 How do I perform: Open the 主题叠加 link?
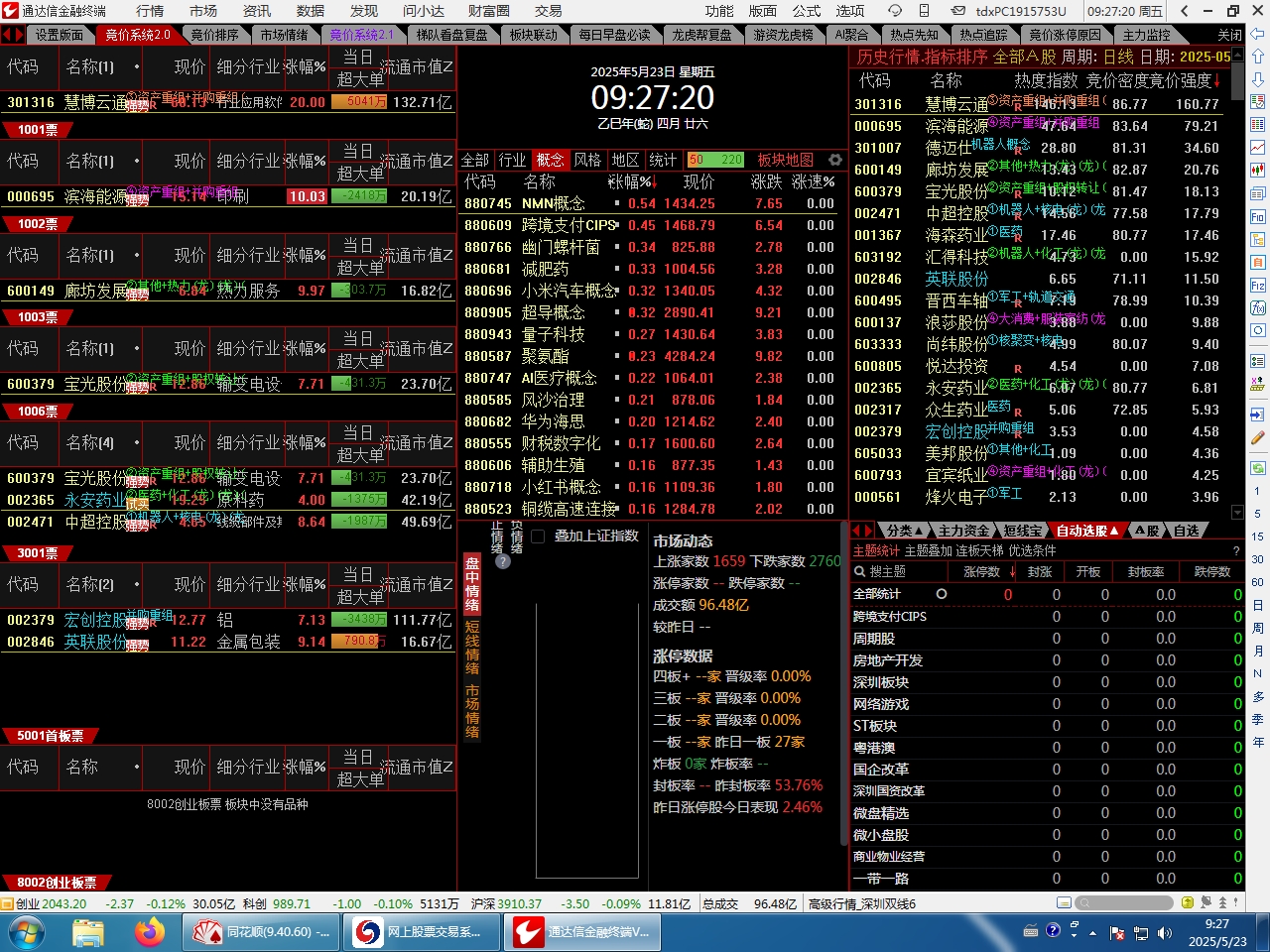[929, 550]
